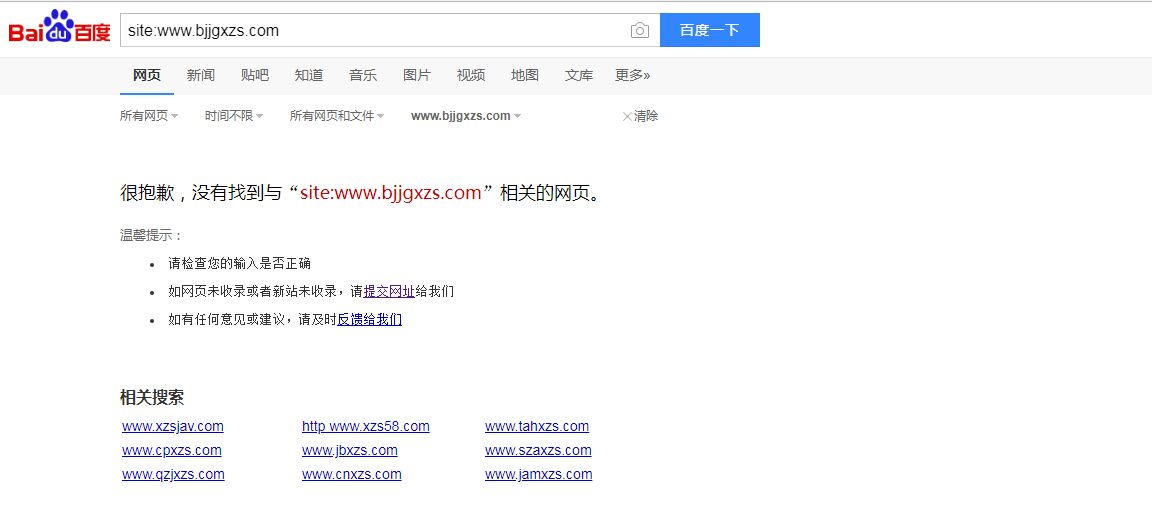
Task: Select the 网页 tab
Action: coord(147,75)
